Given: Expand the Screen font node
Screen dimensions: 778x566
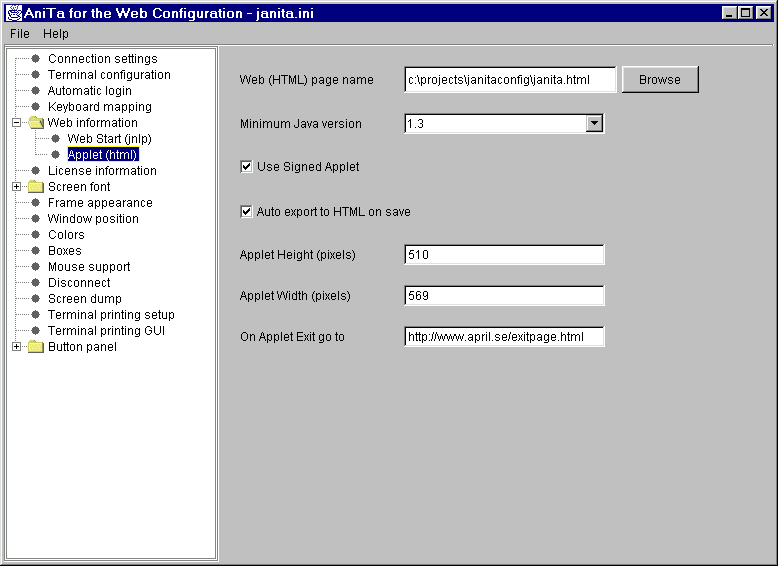Looking at the screenshot, I should point(16,187).
